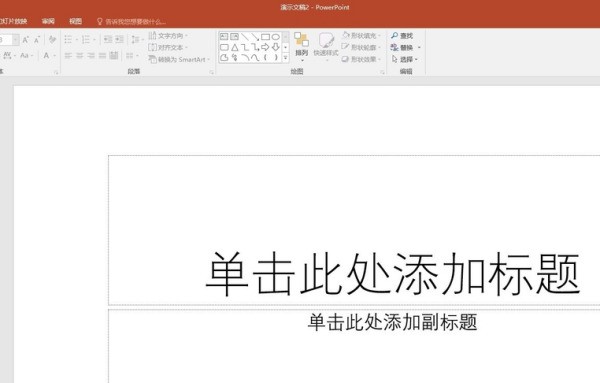Select the rounded rectangle shape
The width and height of the screenshot is (600, 383).
point(224,47)
